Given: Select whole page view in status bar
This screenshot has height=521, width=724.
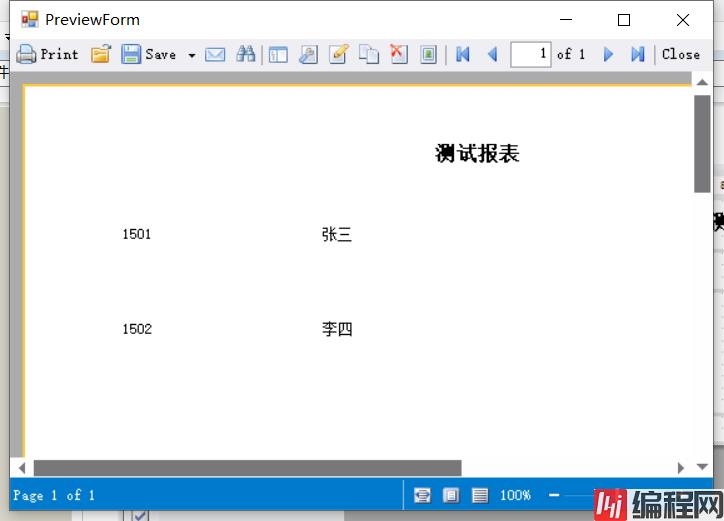Looking at the screenshot, I should (x=451, y=495).
